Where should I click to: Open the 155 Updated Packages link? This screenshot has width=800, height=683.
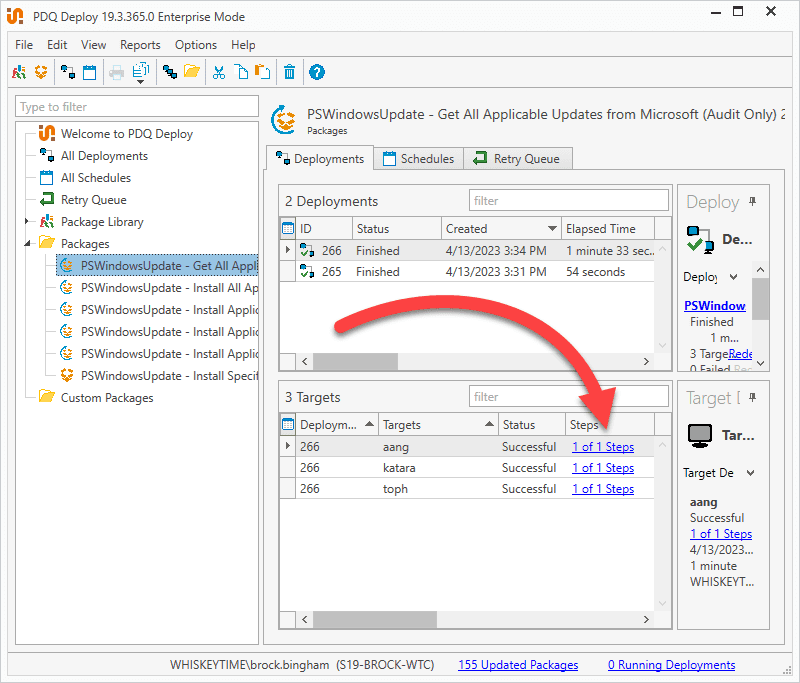pos(517,664)
